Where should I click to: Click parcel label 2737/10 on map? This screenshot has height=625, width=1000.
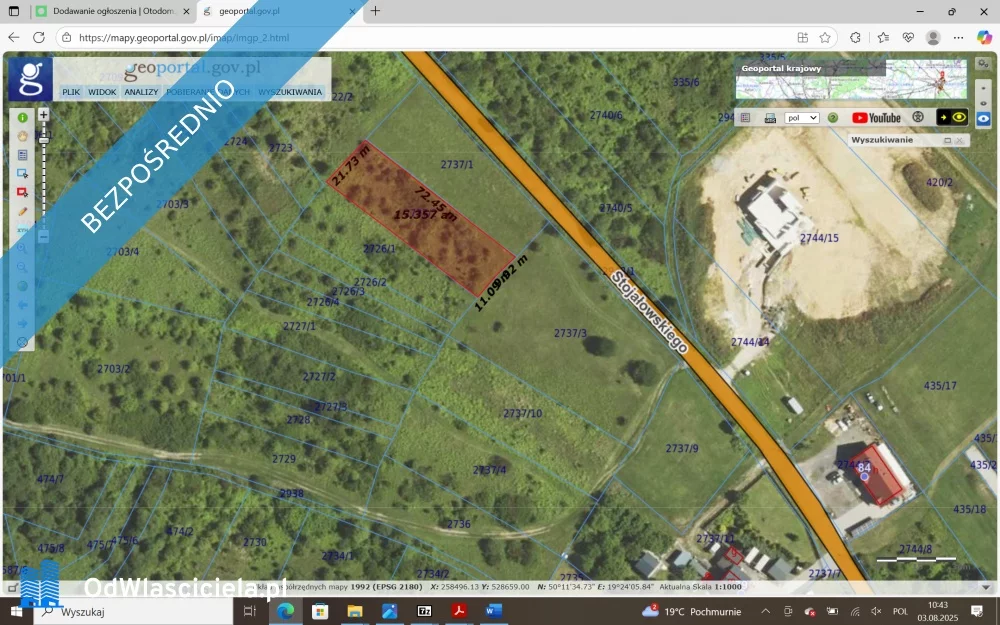pyautogui.click(x=522, y=413)
